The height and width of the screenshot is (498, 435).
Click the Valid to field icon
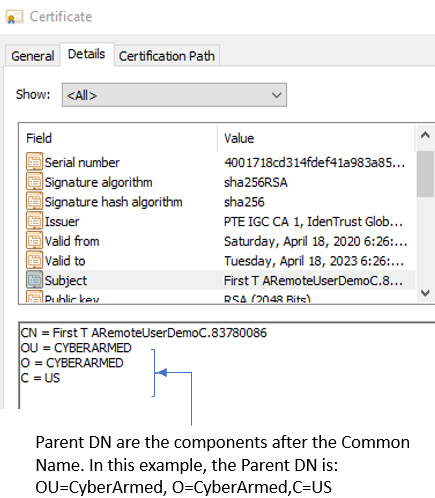pos(34,260)
